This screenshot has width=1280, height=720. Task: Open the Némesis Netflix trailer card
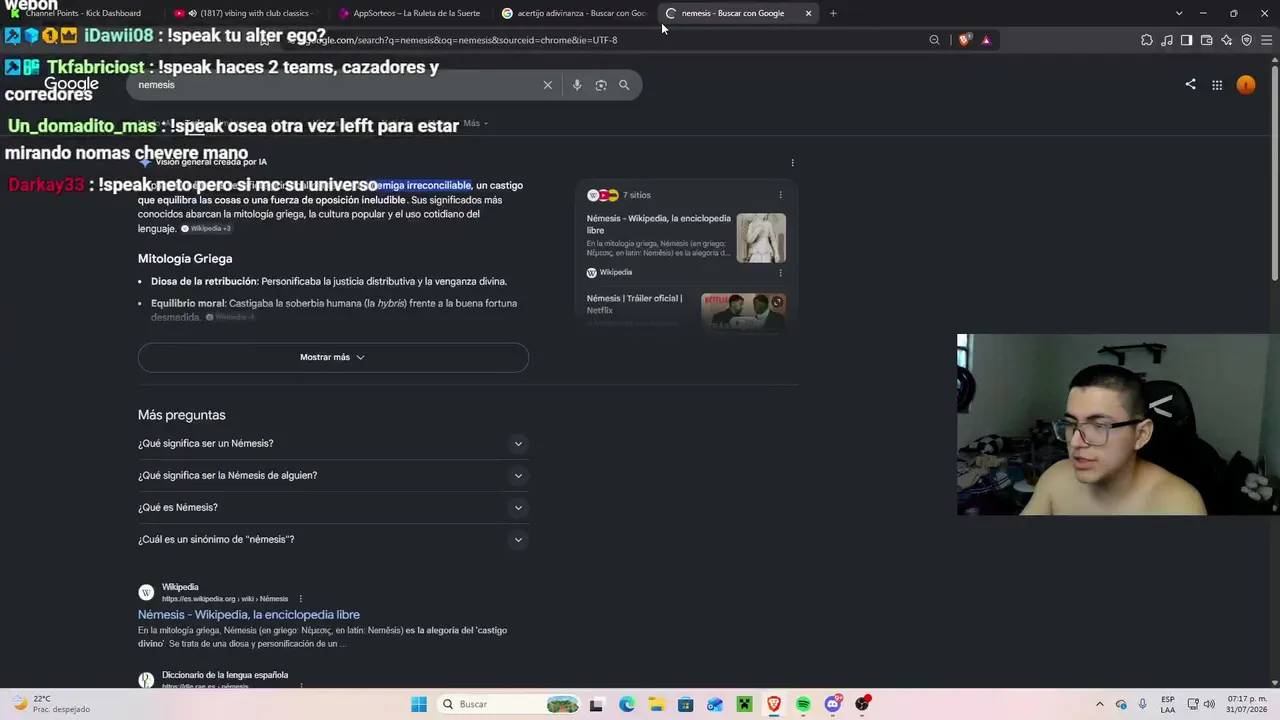635,304
